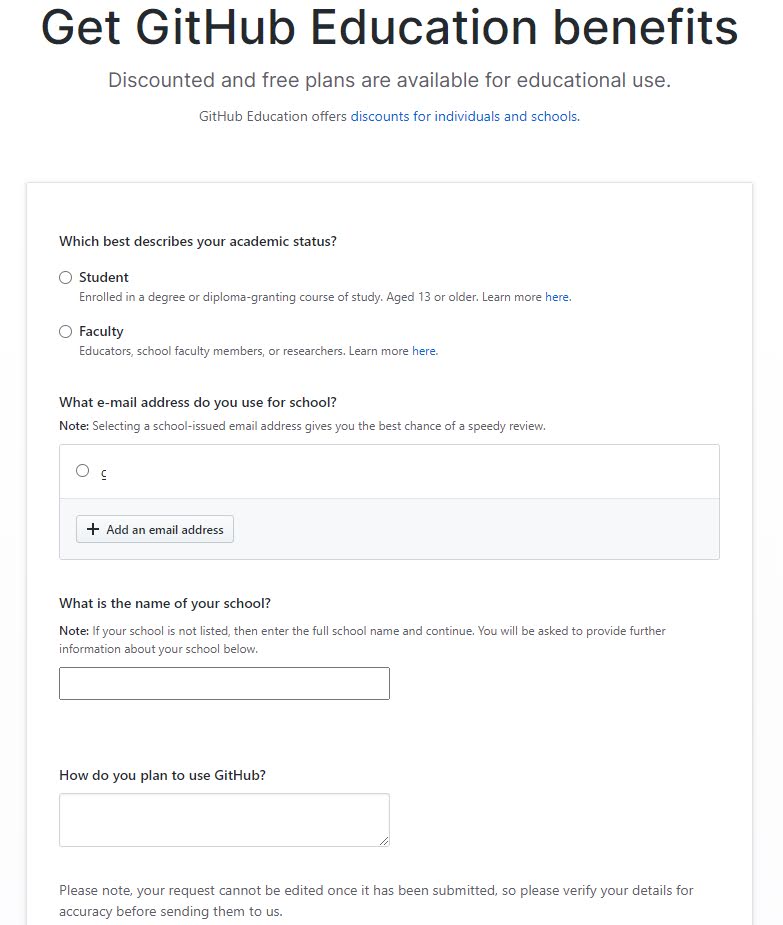The height and width of the screenshot is (925, 783).
Task: Select the Faculty radio button
Action: coord(66,332)
